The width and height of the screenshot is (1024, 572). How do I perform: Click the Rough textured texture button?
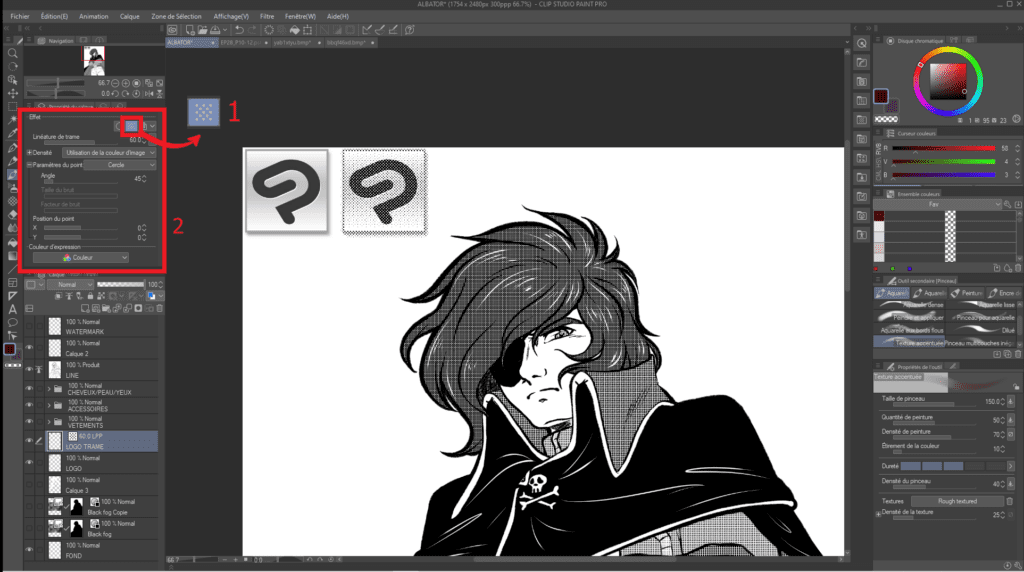(957, 501)
